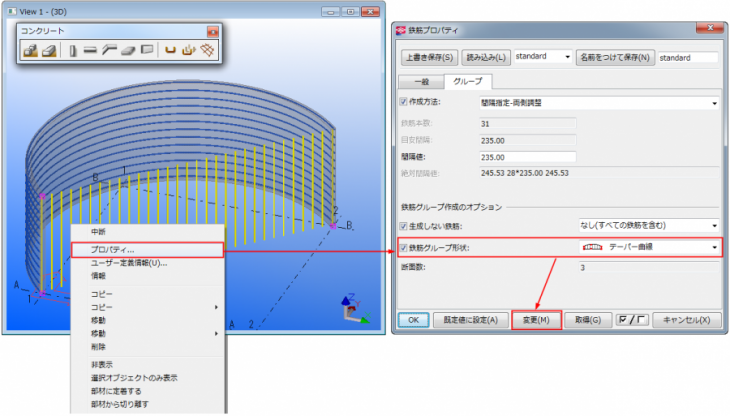Click the XYZ coordinate axis symbol in View 1

point(355,309)
